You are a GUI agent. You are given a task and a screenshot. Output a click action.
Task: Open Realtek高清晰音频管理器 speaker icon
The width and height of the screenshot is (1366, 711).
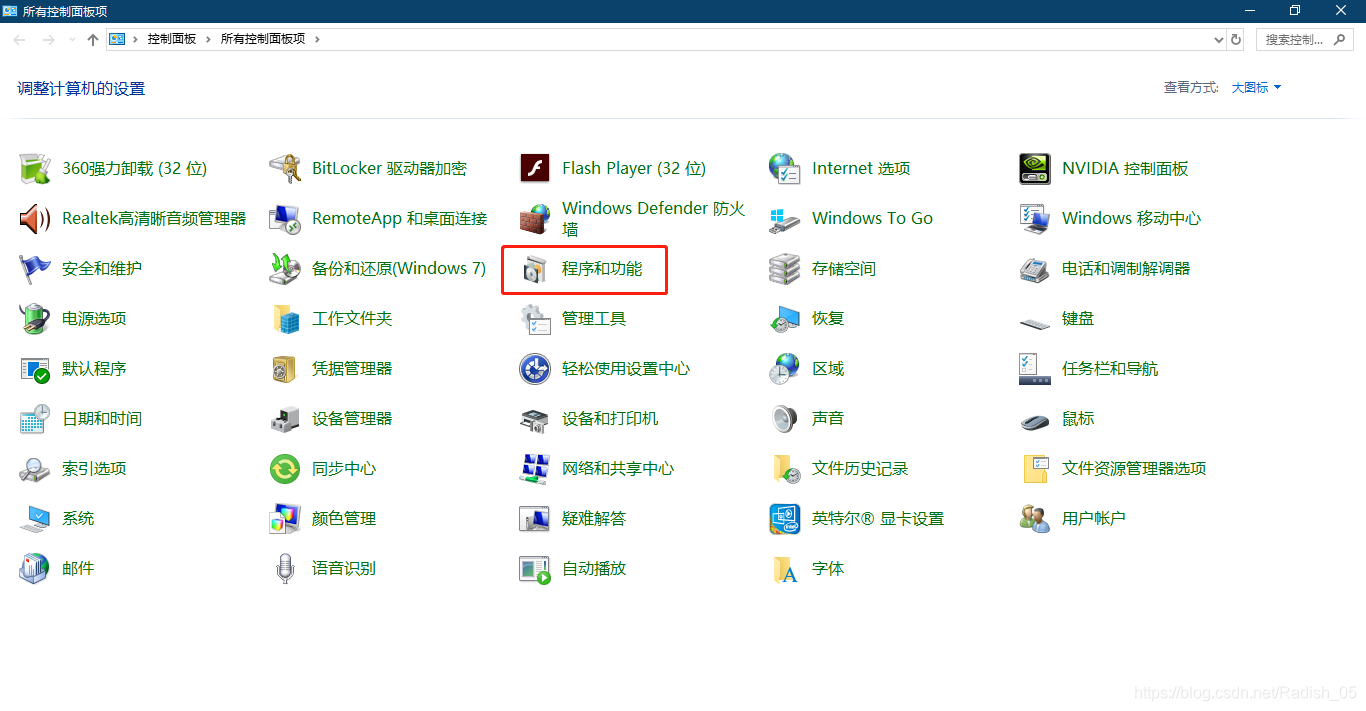tap(35, 219)
